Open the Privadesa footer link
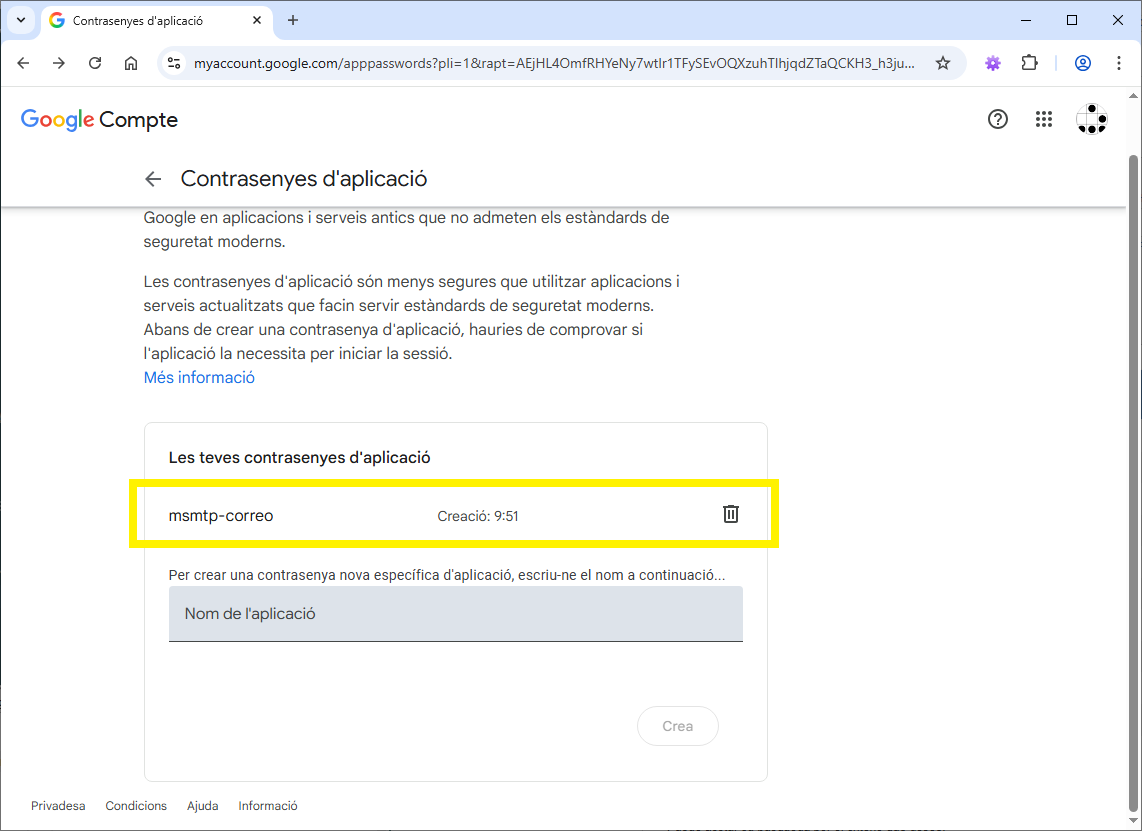This screenshot has width=1142, height=831. tap(57, 805)
